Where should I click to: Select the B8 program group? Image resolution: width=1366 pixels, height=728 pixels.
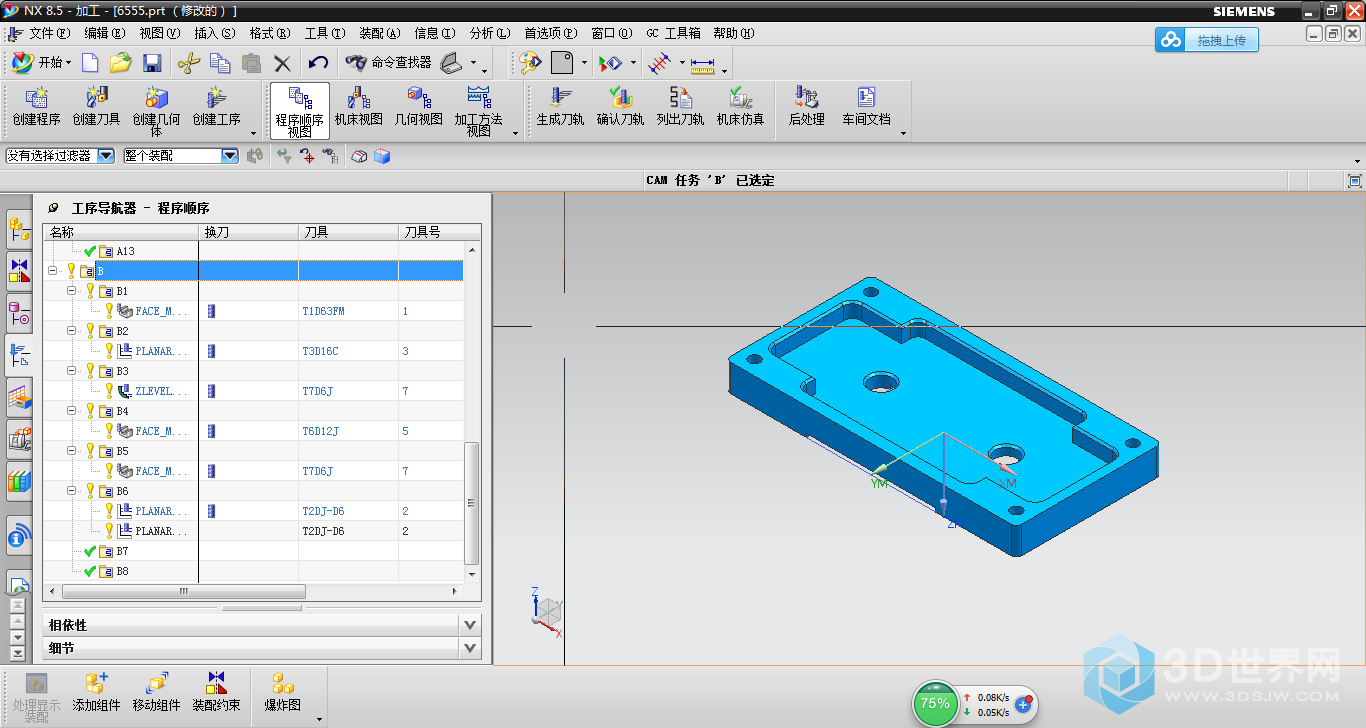[122, 571]
